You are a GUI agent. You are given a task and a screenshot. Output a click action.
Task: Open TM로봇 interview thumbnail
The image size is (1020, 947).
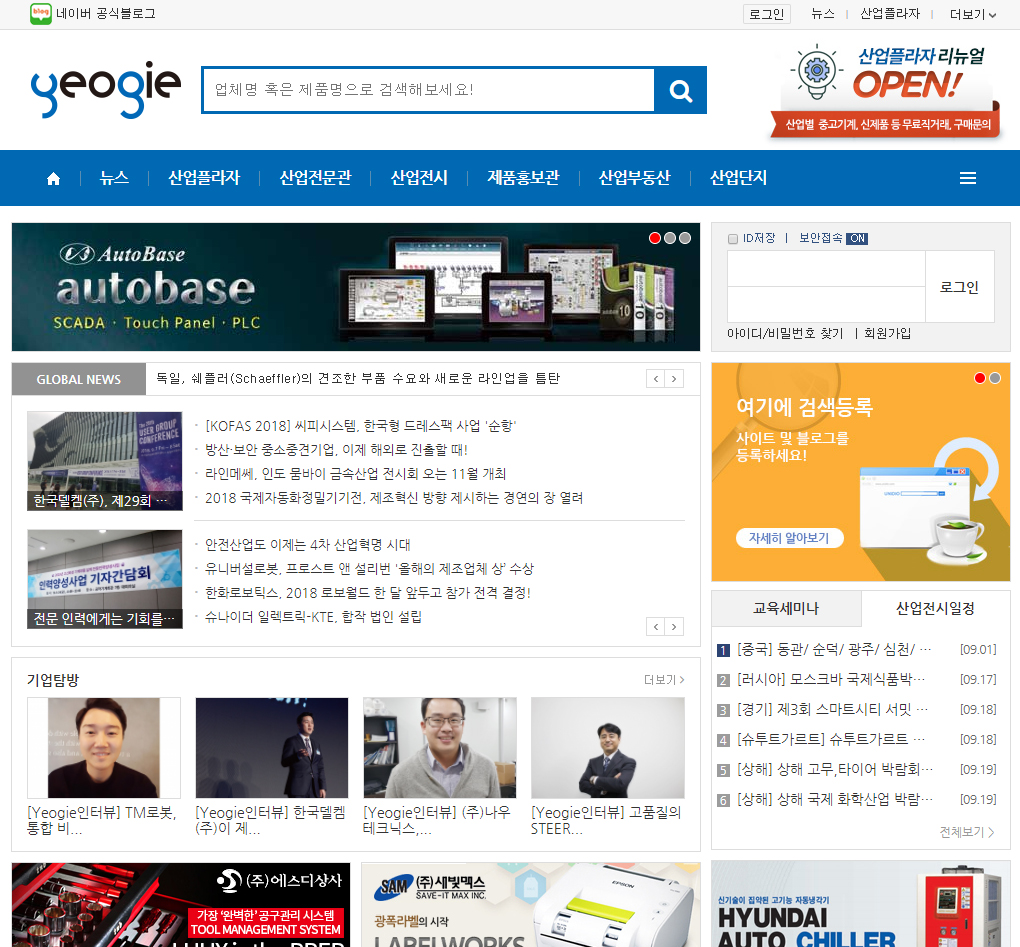[104, 748]
